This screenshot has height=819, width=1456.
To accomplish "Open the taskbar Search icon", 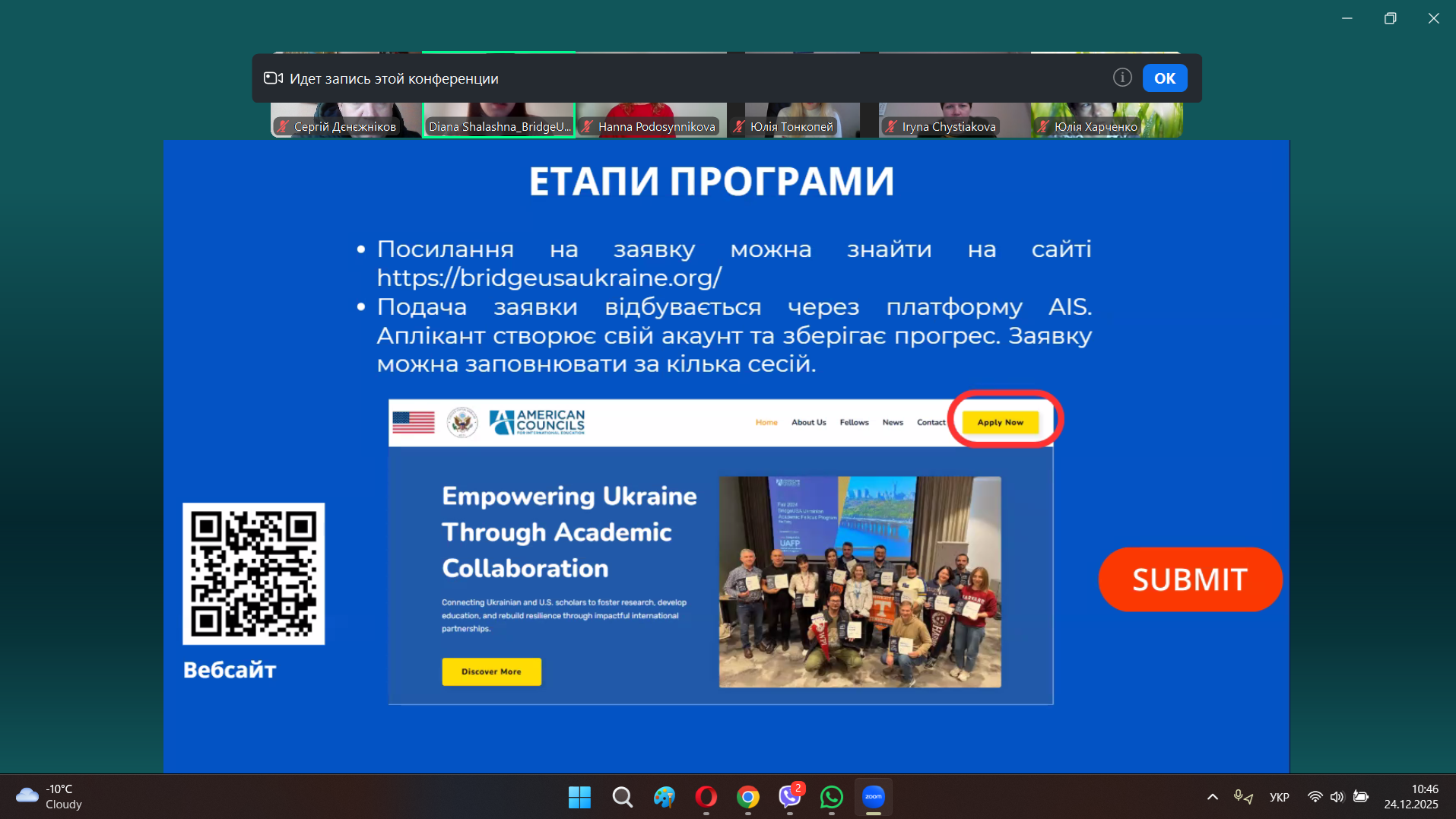I will click(622, 797).
